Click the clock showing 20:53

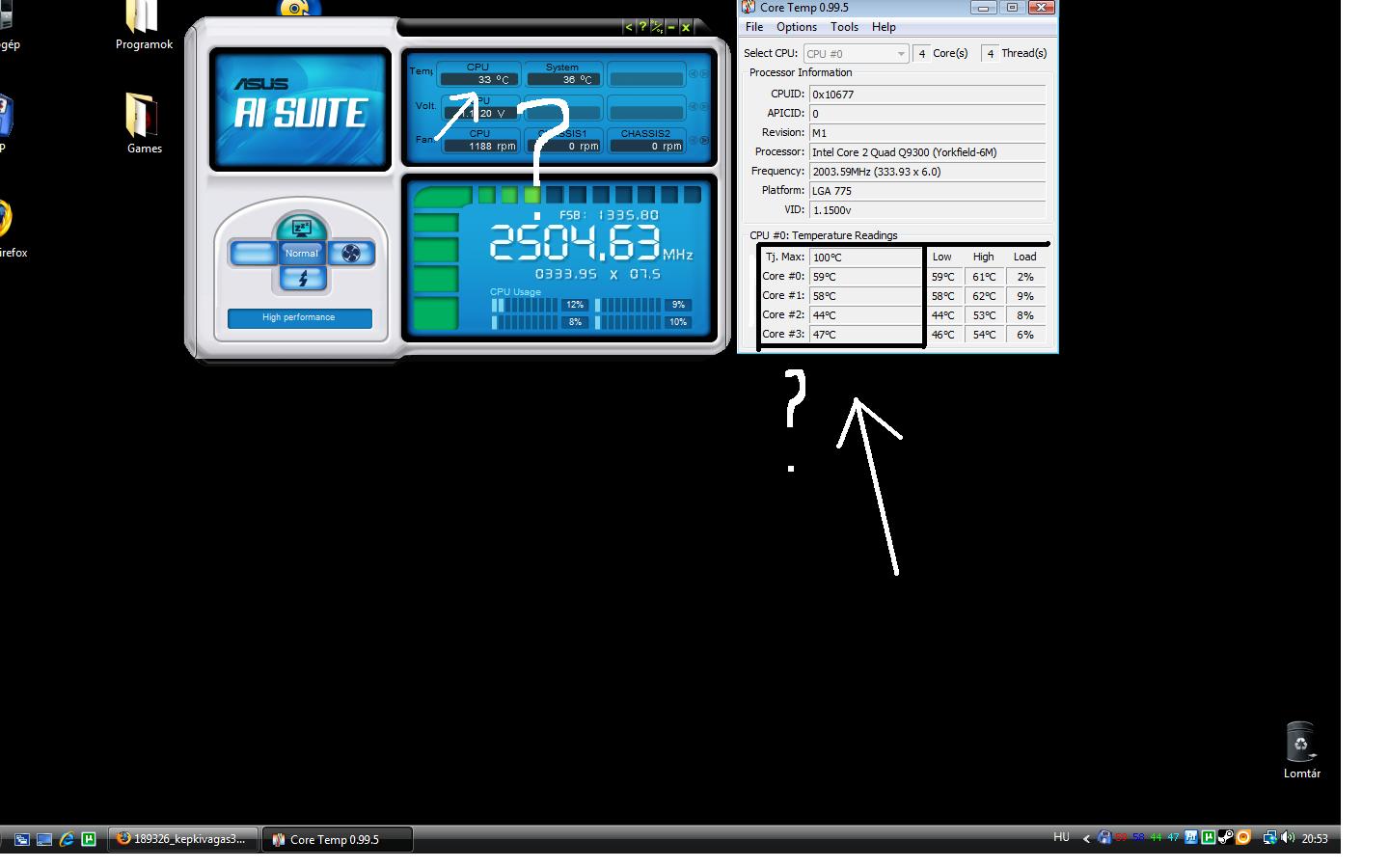point(1315,839)
